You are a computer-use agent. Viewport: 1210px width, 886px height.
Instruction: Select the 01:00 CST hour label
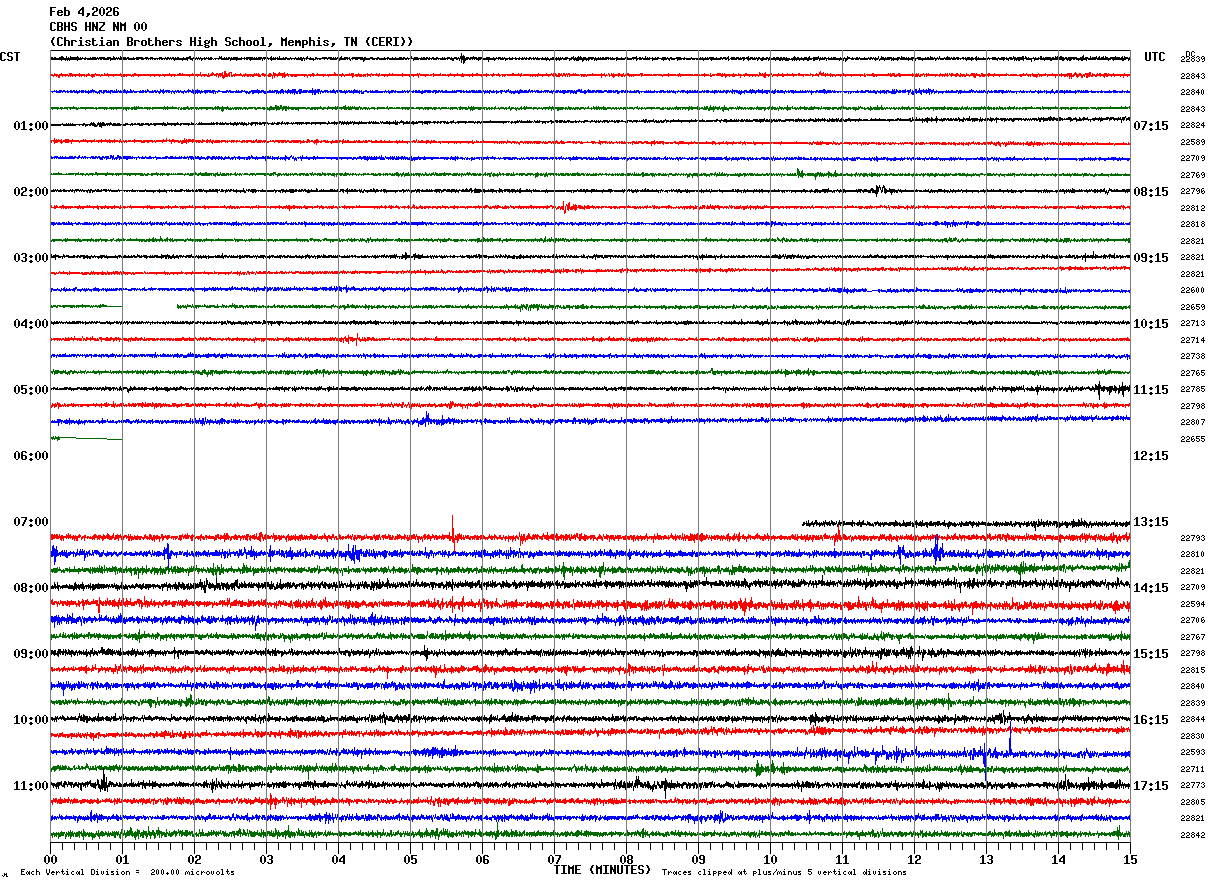click(31, 126)
